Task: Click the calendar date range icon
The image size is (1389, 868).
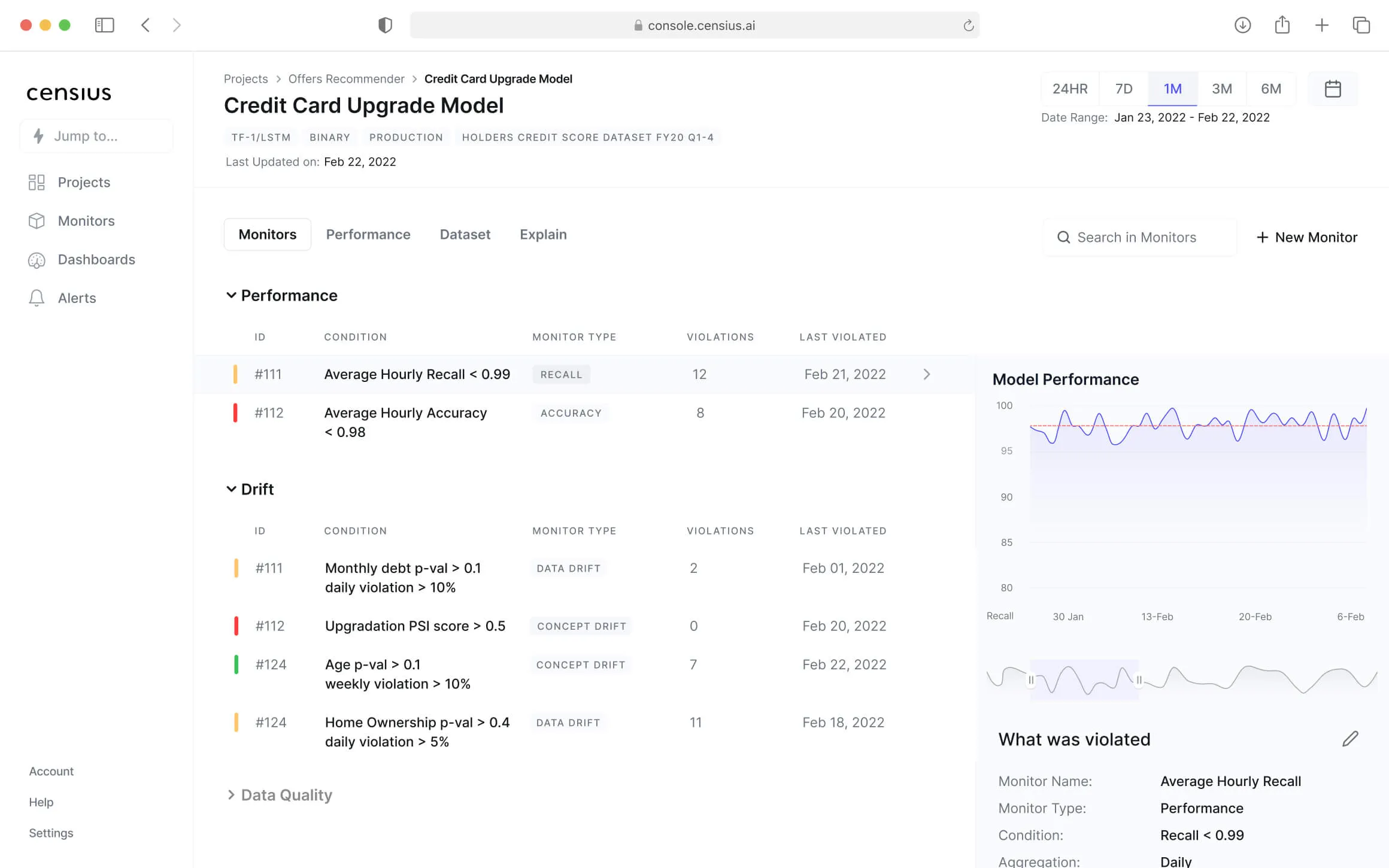Action: click(x=1333, y=88)
